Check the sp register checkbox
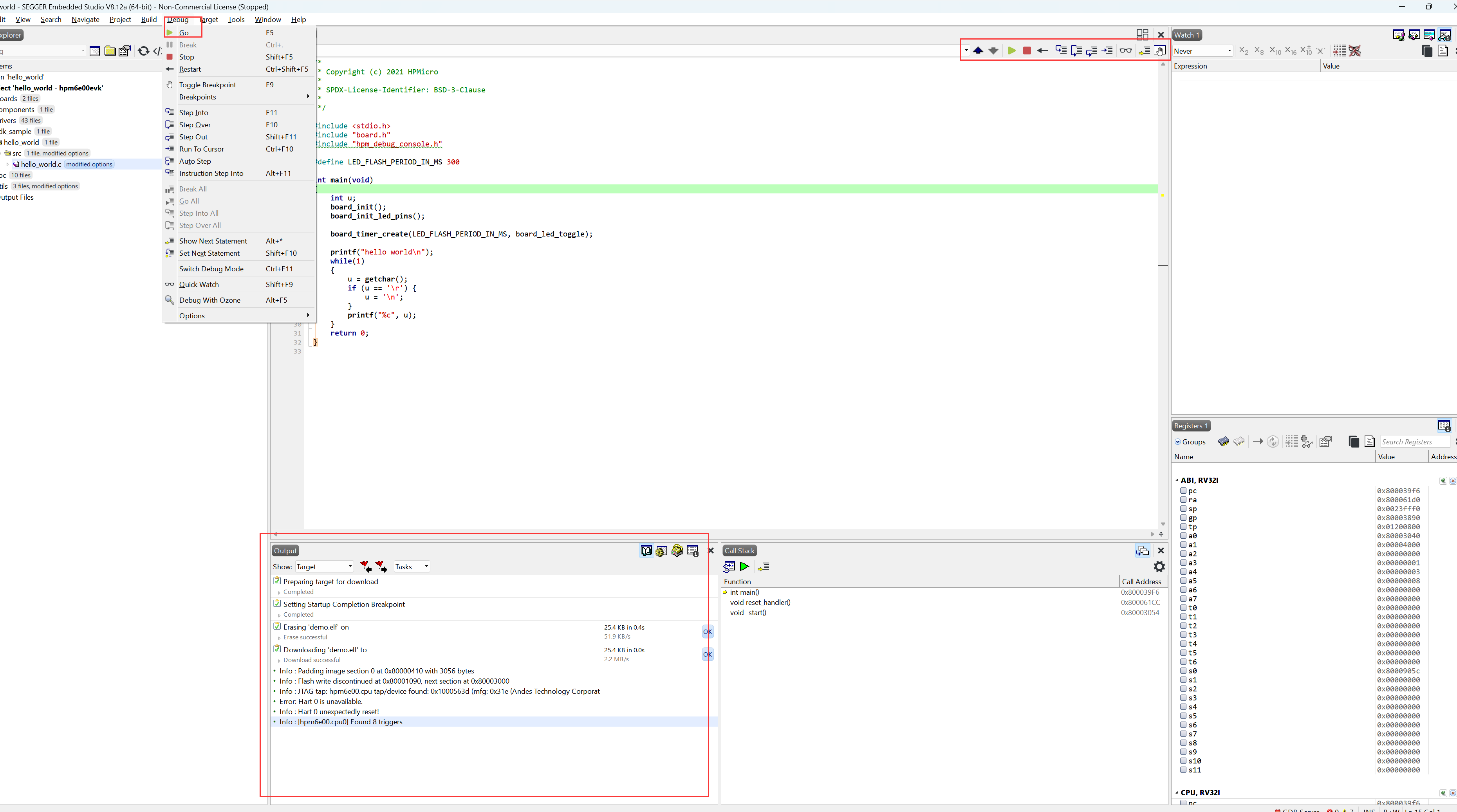The width and height of the screenshot is (1457, 812). click(1183, 509)
